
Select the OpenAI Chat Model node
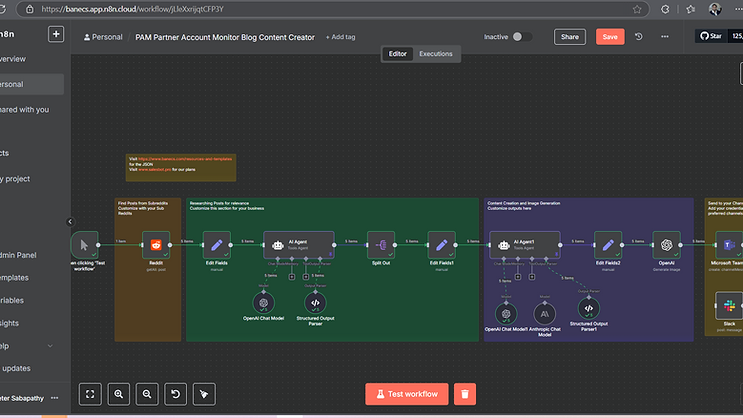point(263,303)
